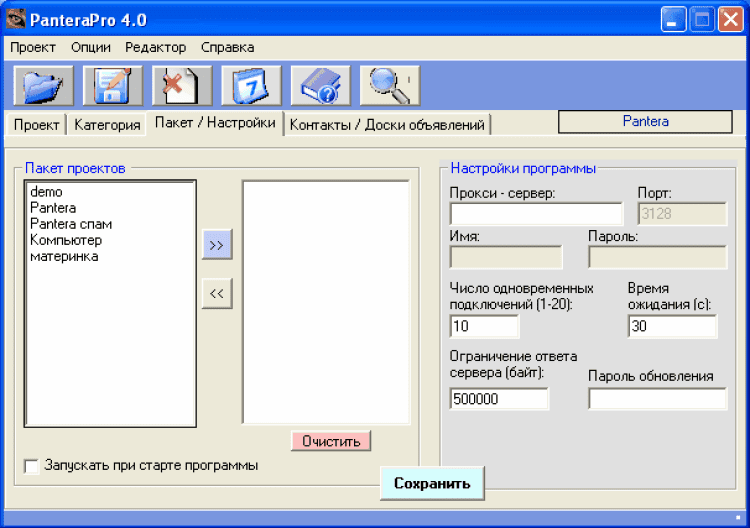Click the Сохранить button
The height and width of the screenshot is (528, 750).
click(432, 483)
